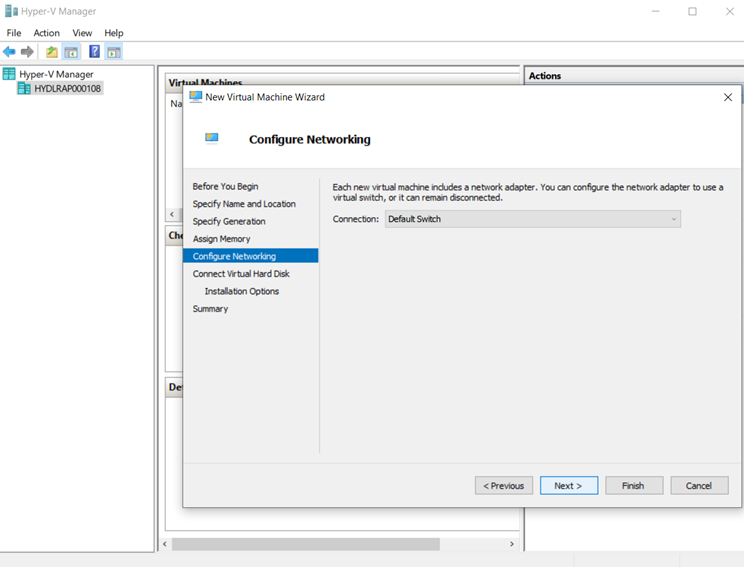
Task: Click the Forward arrow toolbar icon
Action: [x=27, y=52]
